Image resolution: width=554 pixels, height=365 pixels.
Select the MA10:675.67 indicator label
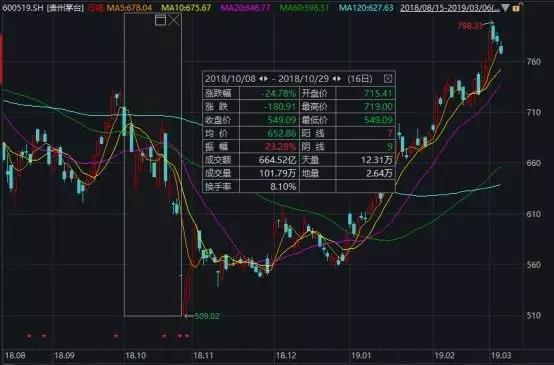[x=187, y=7]
